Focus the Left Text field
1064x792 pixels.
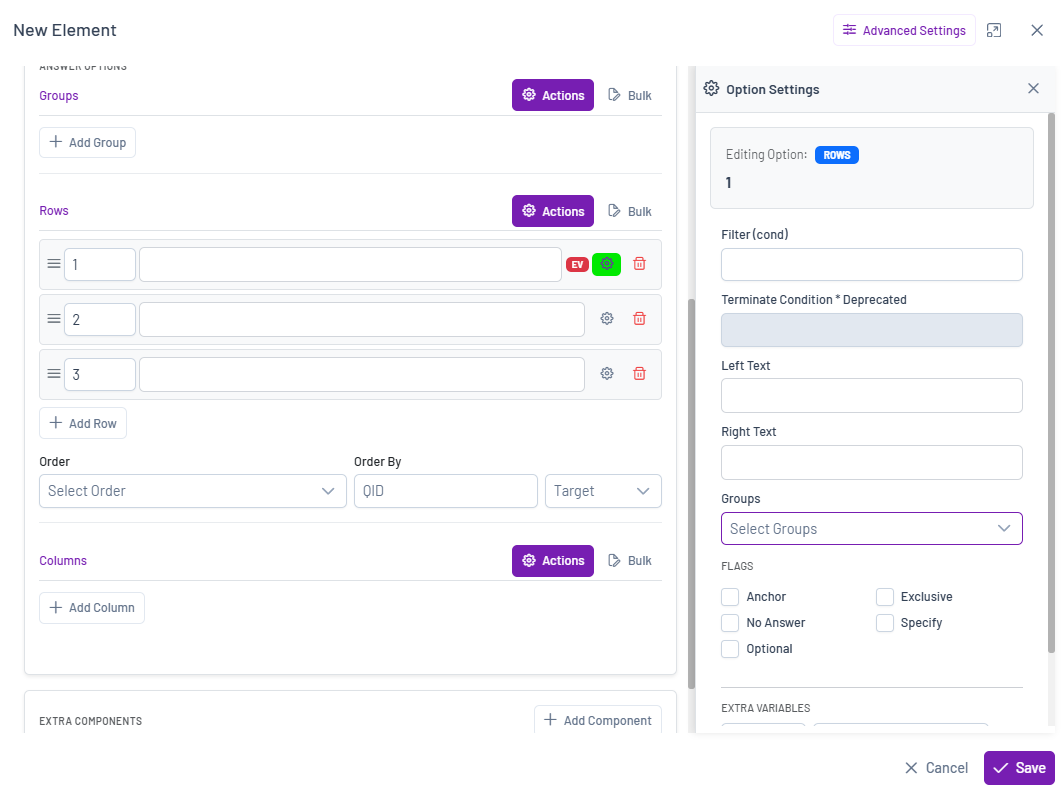[871, 396]
